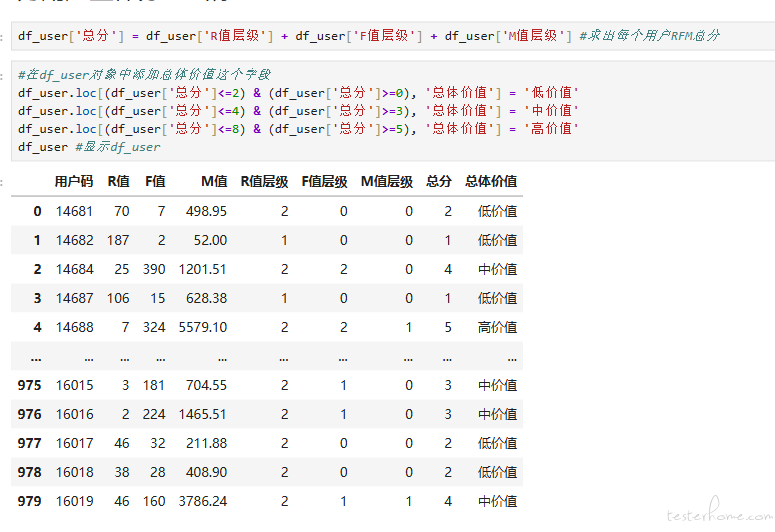Click row index 979 in the dataframe
The height and width of the screenshot is (532, 775).
point(30,501)
